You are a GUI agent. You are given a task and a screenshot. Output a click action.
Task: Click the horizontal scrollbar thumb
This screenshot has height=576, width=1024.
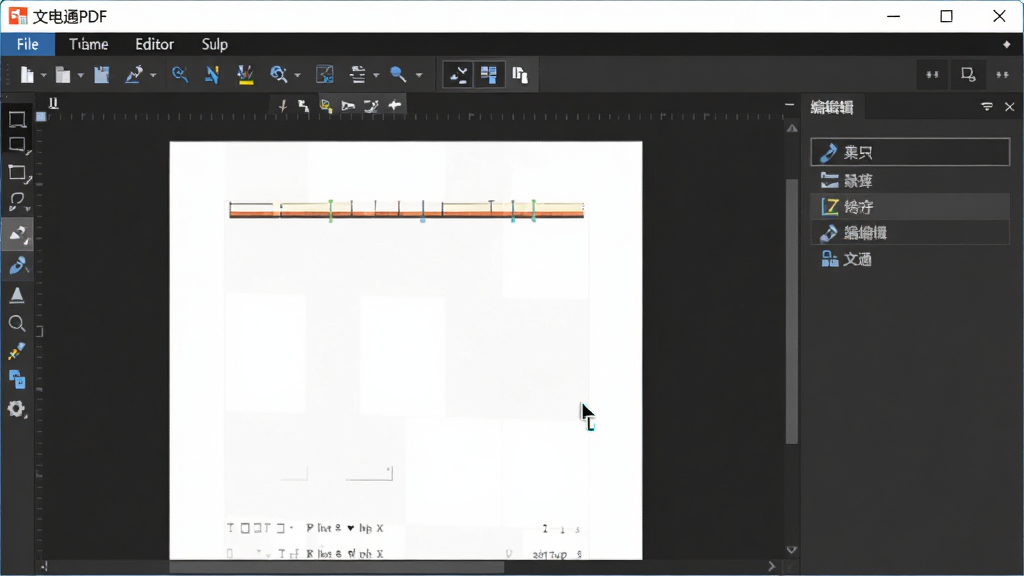[337, 567]
